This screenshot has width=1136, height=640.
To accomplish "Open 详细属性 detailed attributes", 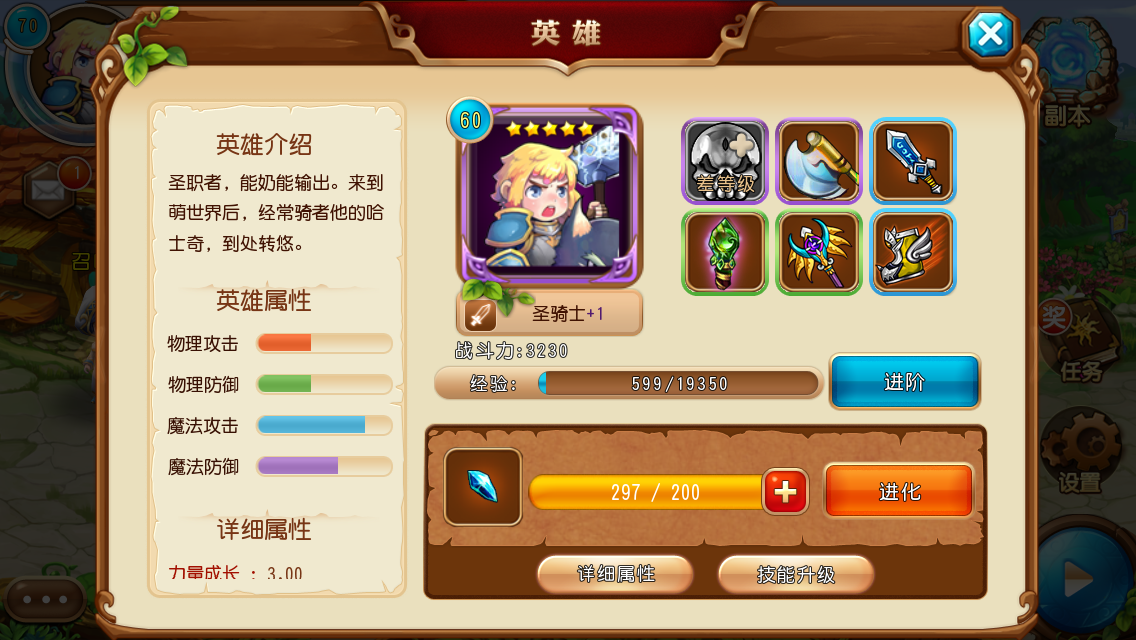I will (x=615, y=574).
